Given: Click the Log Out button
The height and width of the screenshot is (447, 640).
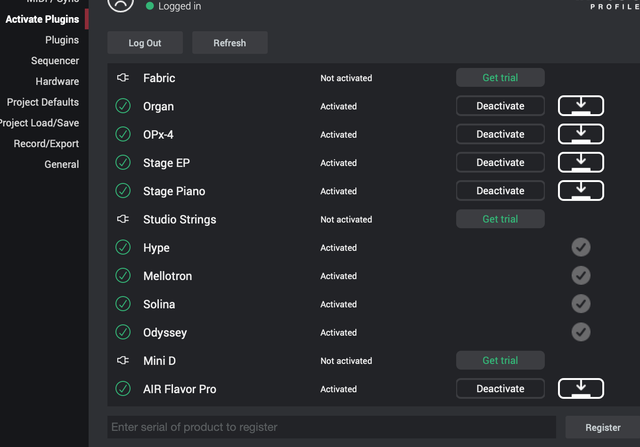Looking at the screenshot, I should pyautogui.click(x=145, y=42).
